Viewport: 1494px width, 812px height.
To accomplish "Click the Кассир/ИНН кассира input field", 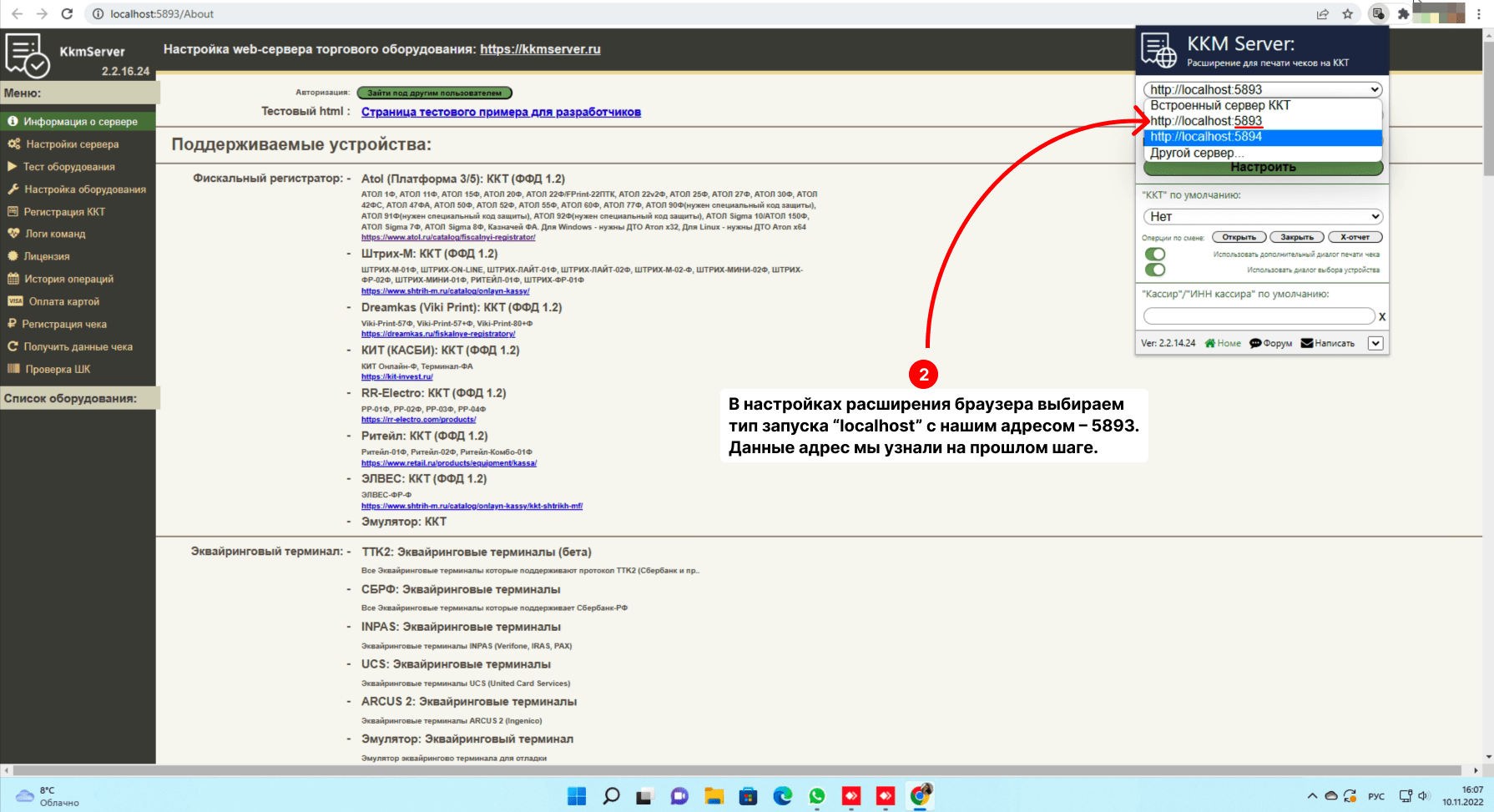I will 1259,316.
